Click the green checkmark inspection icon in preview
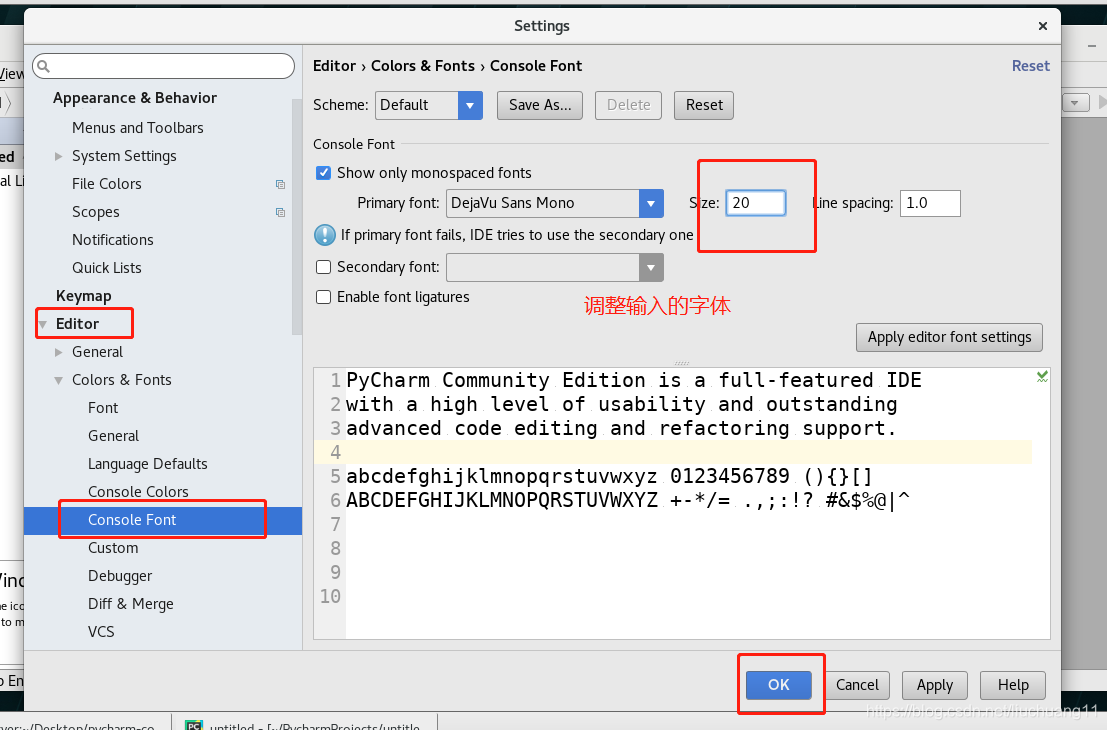Viewport: 1107px width, 730px height. [x=1042, y=377]
